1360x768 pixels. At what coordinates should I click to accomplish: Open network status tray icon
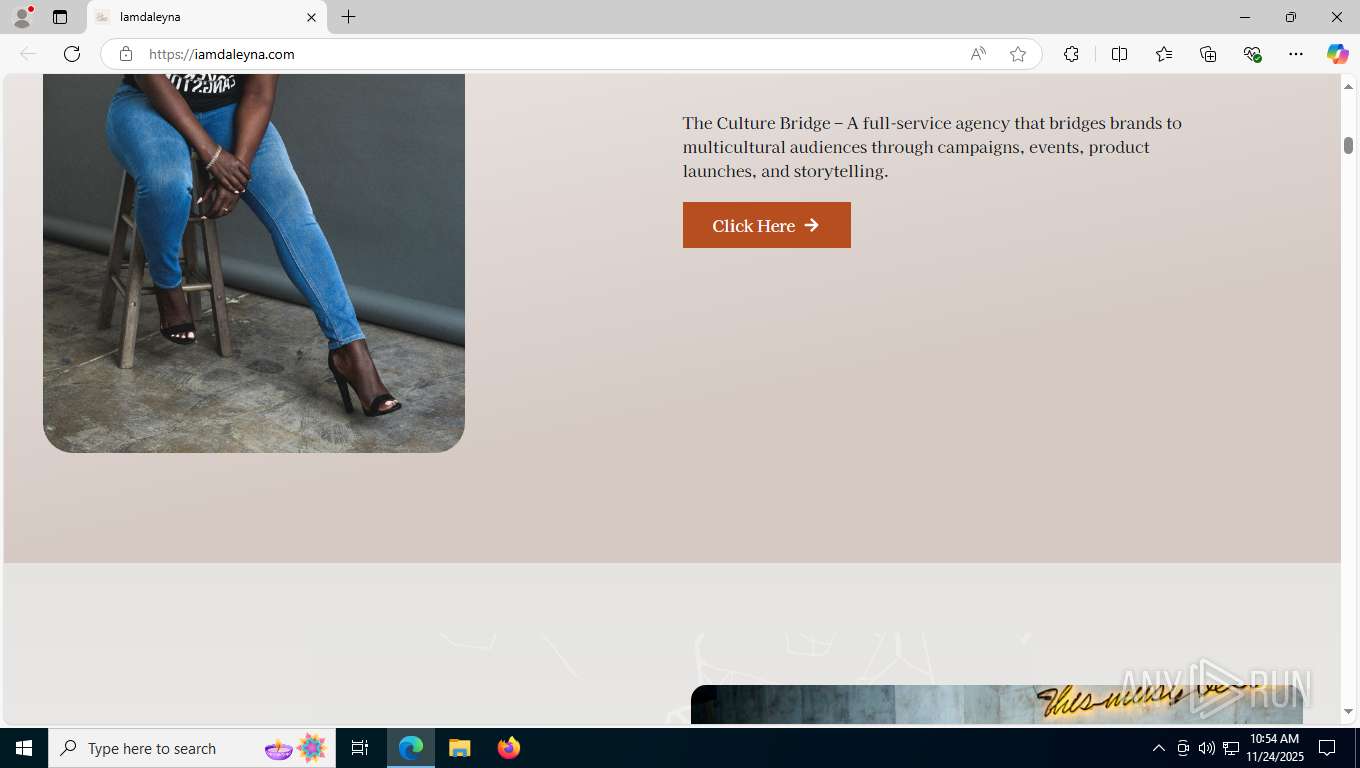[1230, 748]
